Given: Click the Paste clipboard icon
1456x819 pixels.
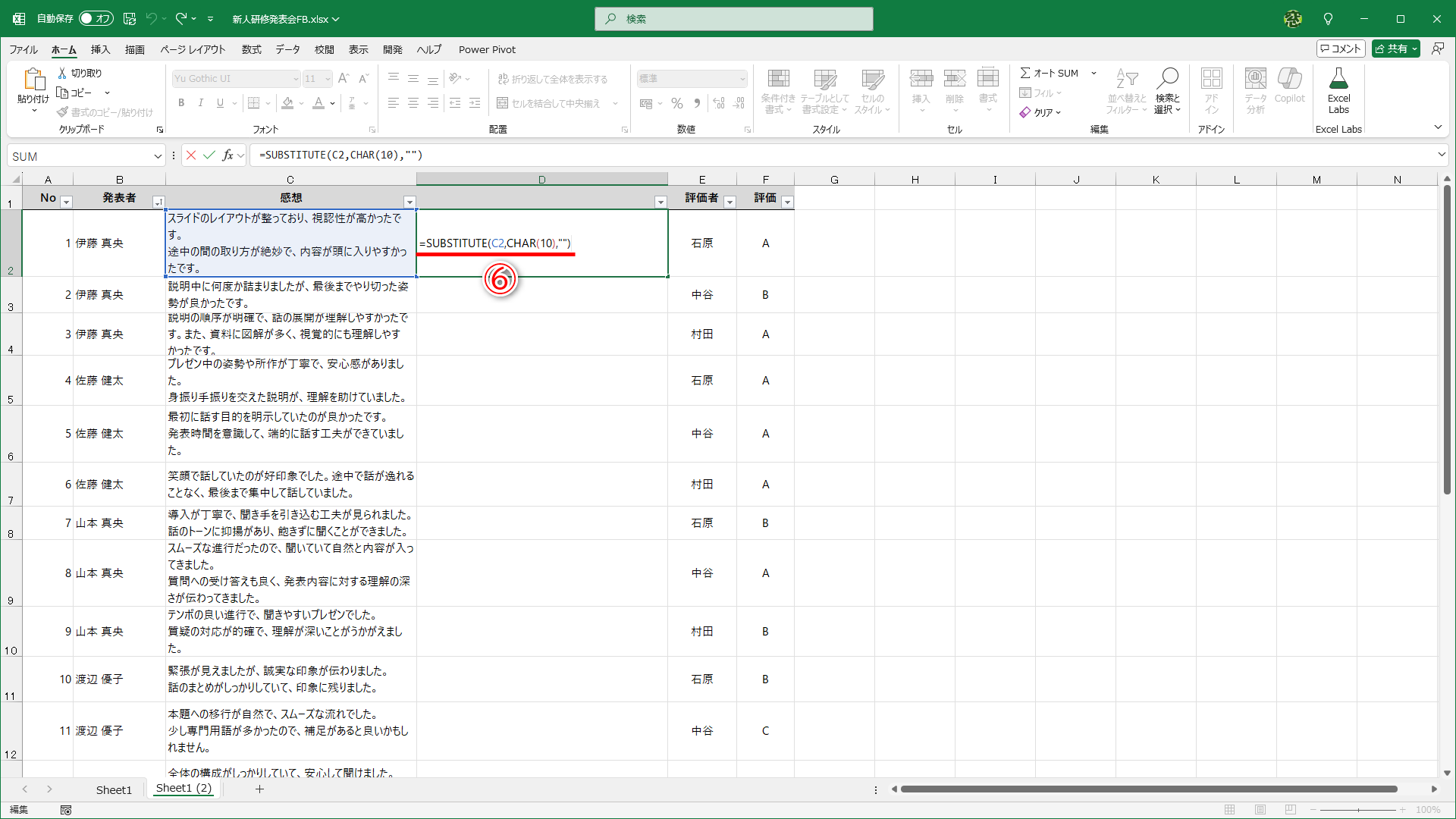Looking at the screenshot, I should (33, 80).
